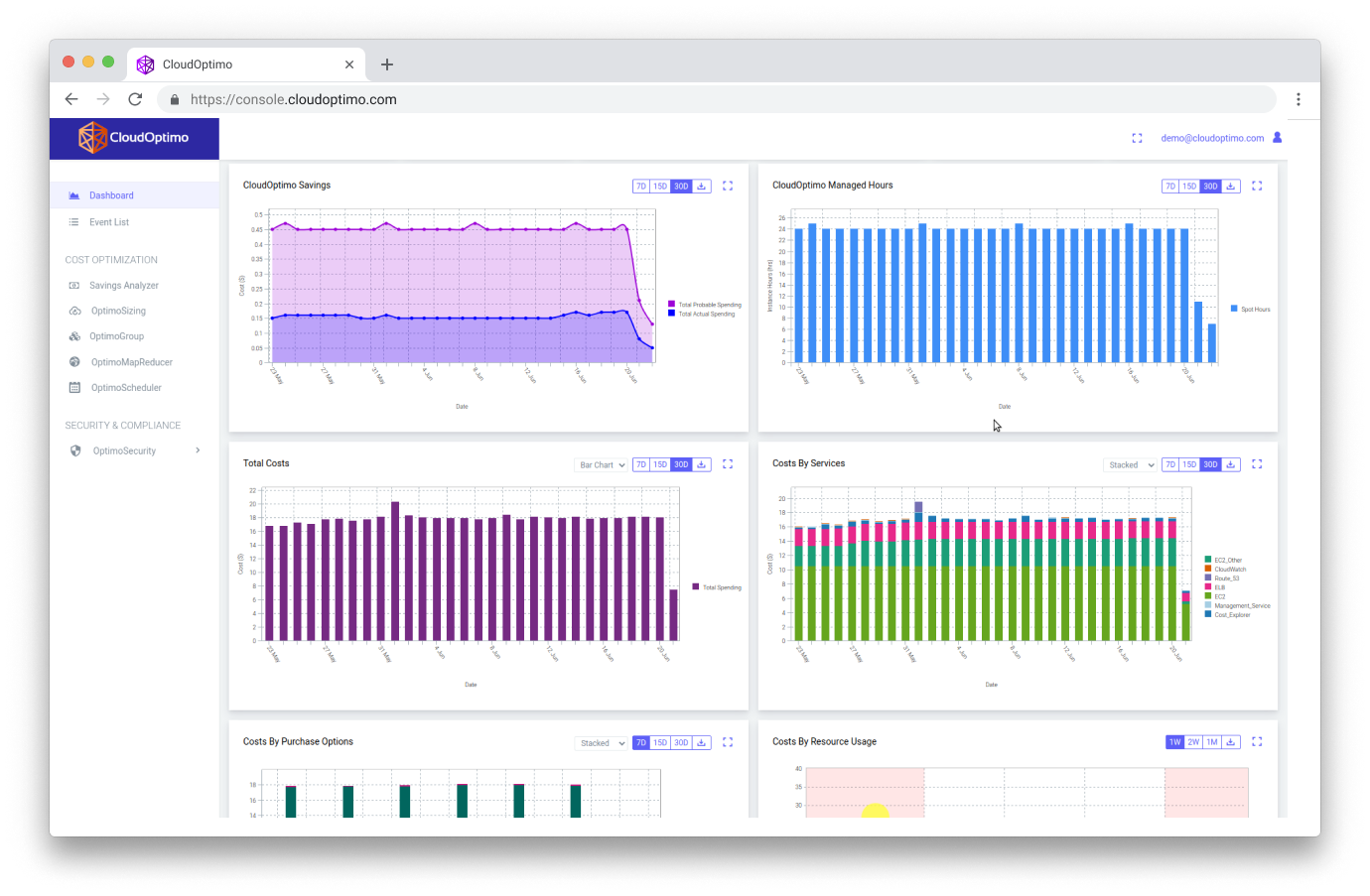Select 30D range for CloudOptimo Savings
This screenshot has height=896, width=1370.
pyautogui.click(x=681, y=187)
